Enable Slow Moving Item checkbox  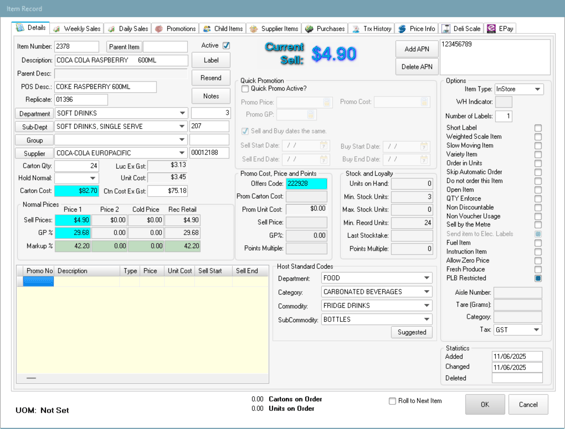pos(538,146)
